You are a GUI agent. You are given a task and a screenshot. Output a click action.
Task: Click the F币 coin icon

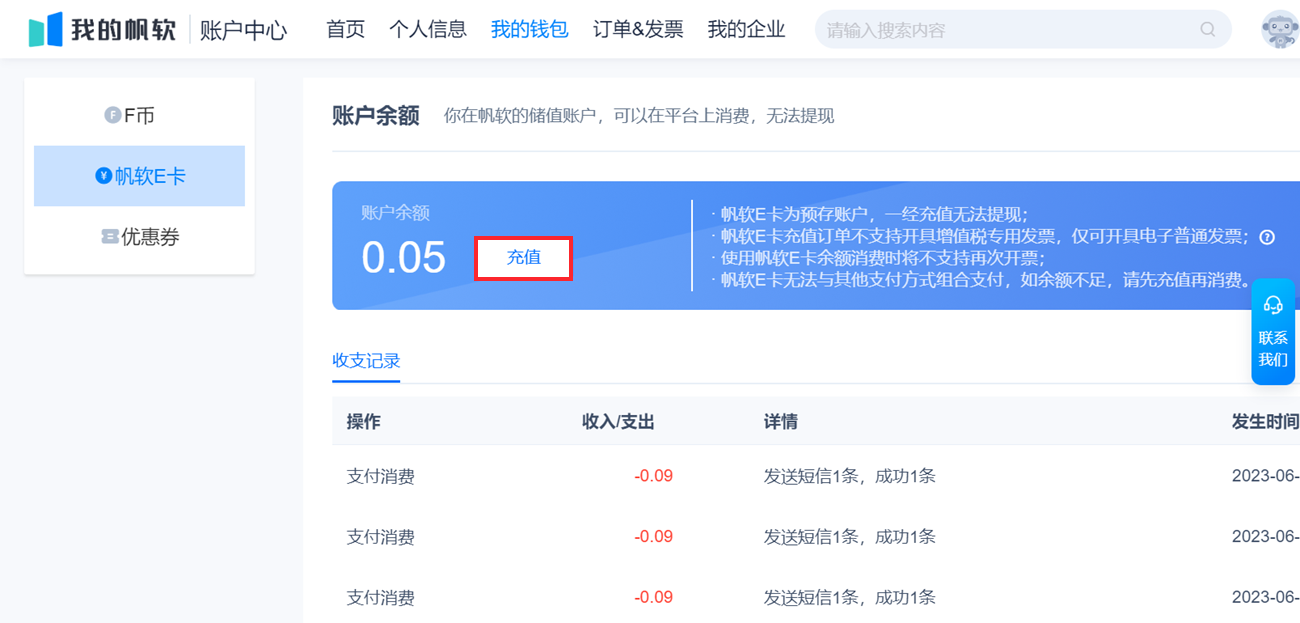click(x=112, y=115)
